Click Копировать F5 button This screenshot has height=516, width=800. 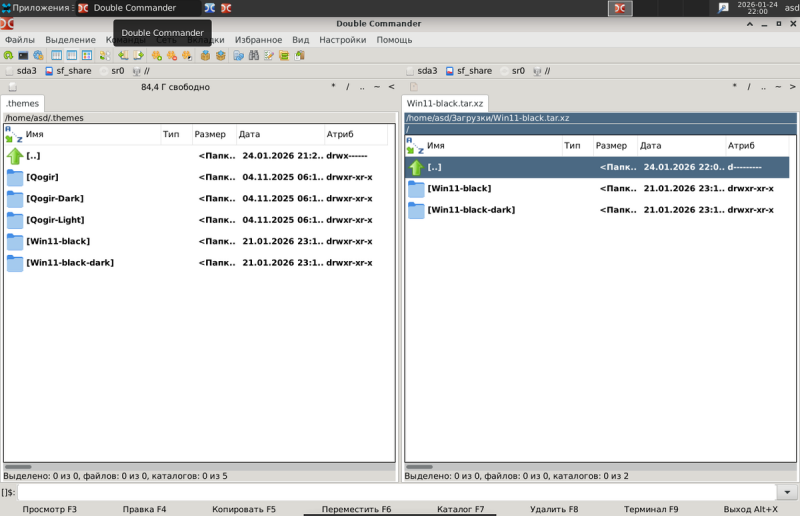pos(244,509)
